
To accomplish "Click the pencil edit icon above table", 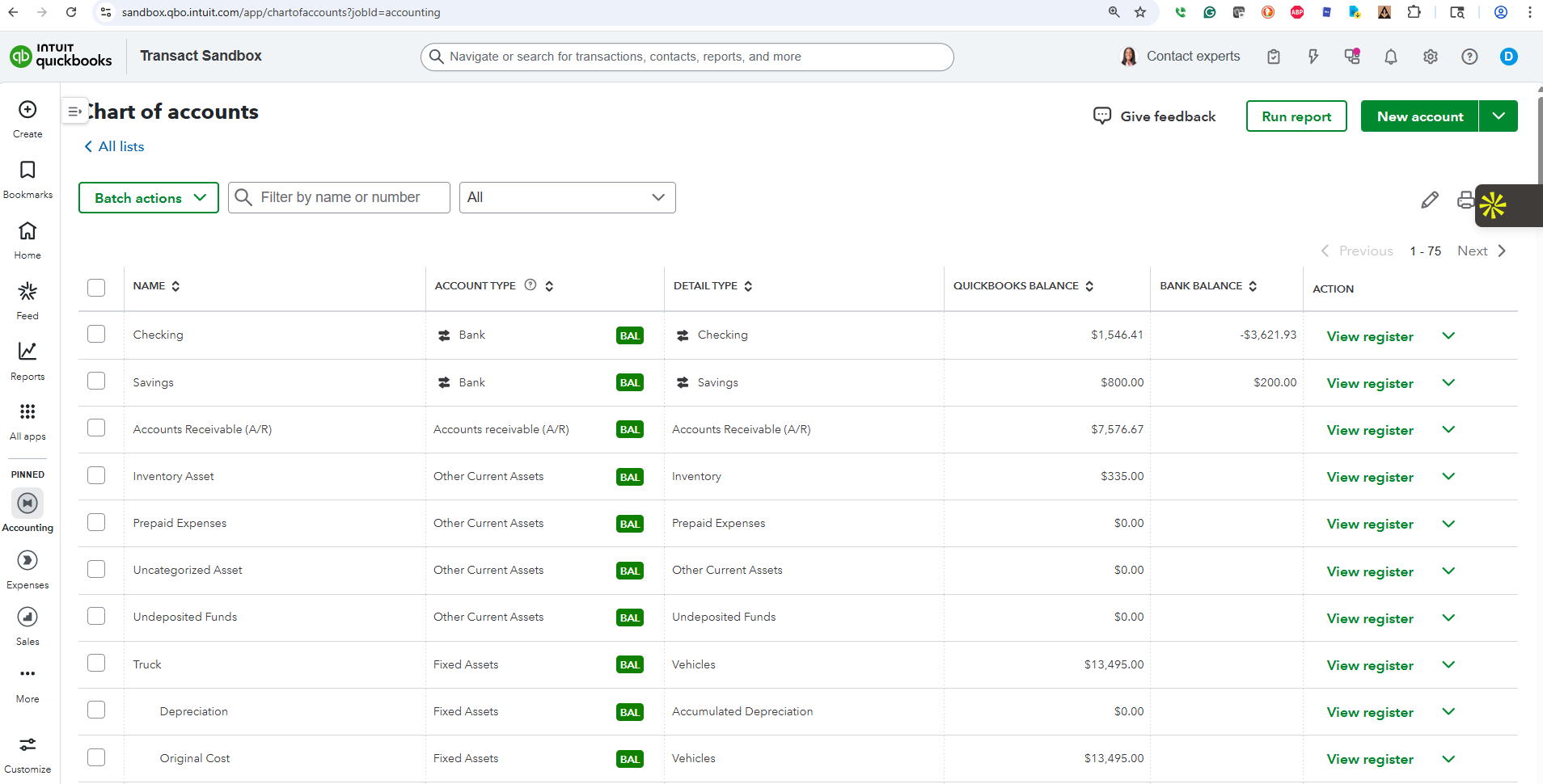I will (x=1429, y=200).
